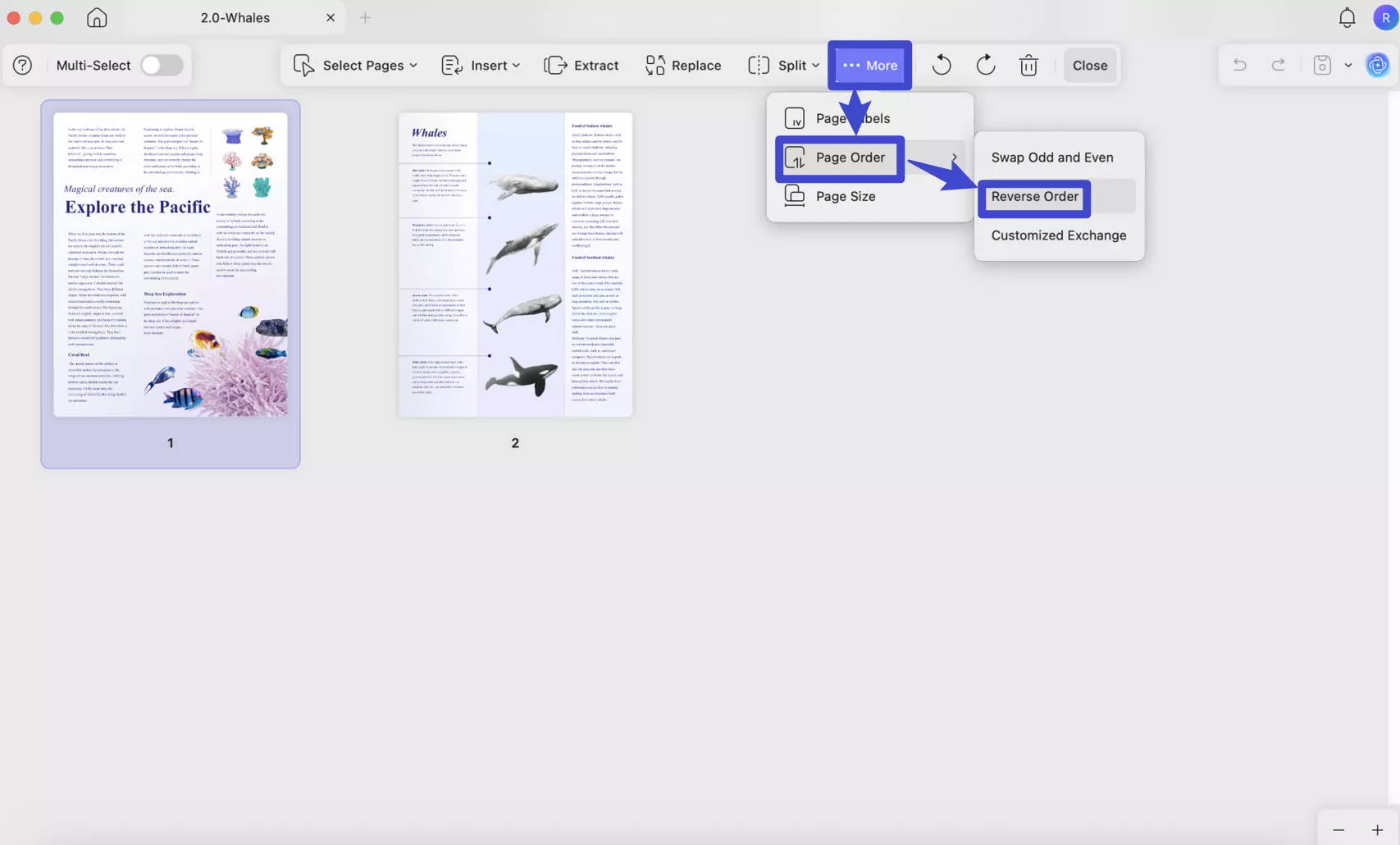Click the Insert icon
The image size is (1400, 845).
tap(452, 65)
